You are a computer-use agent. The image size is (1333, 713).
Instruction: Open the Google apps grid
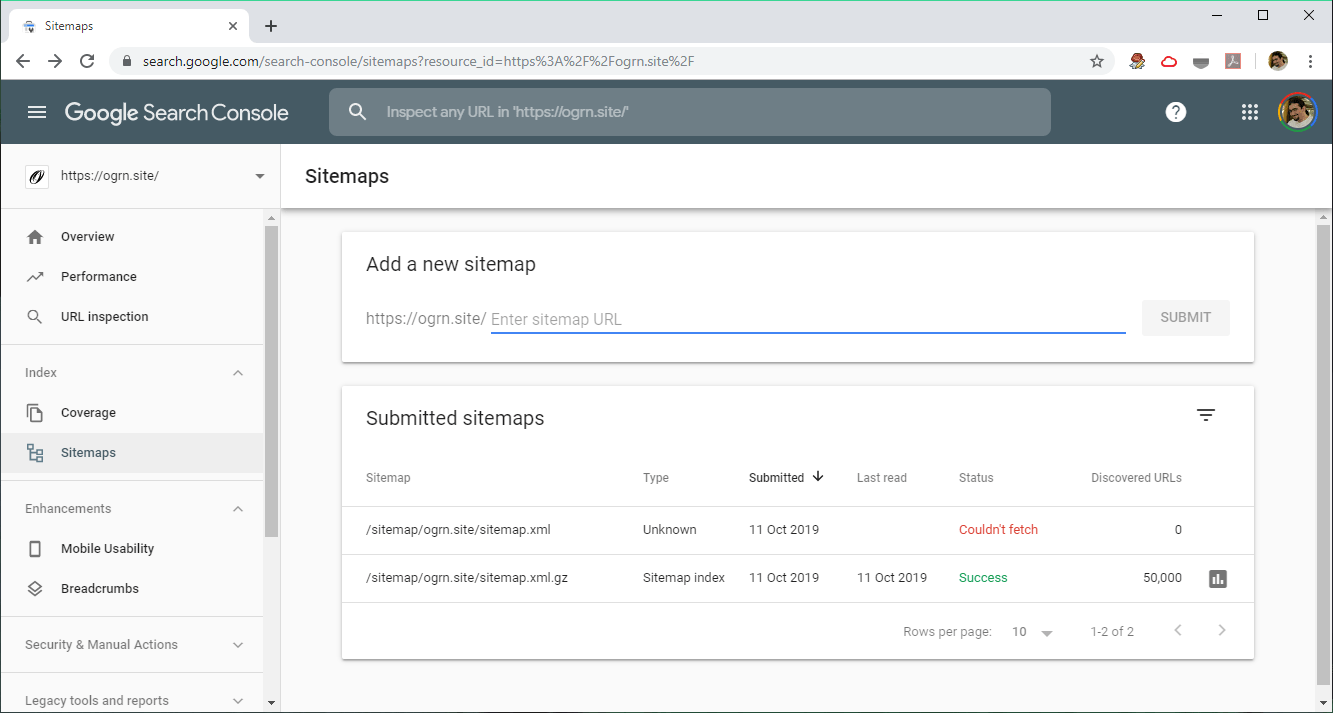(x=1249, y=112)
